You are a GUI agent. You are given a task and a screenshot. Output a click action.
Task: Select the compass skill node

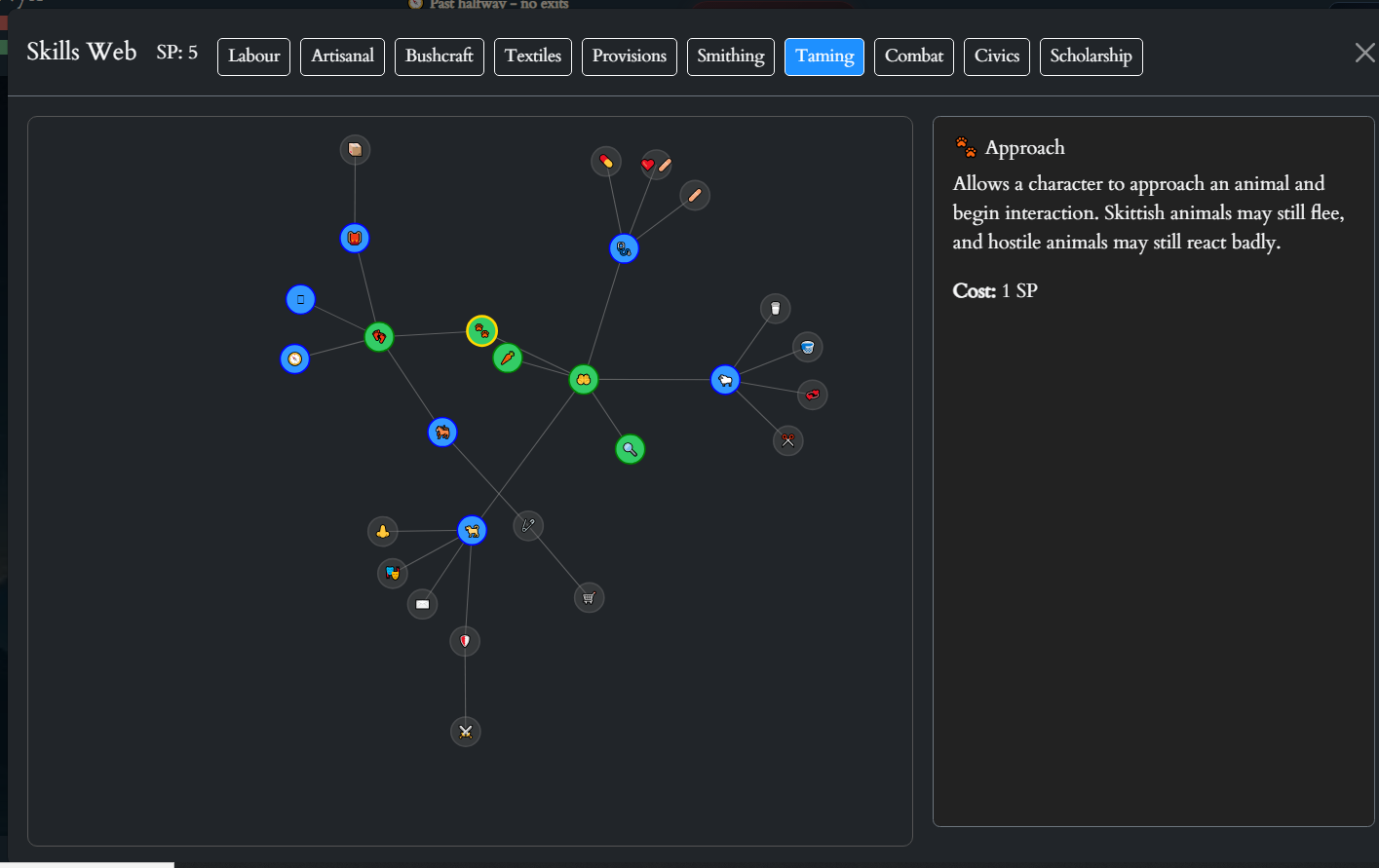pyautogui.click(x=294, y=359)
